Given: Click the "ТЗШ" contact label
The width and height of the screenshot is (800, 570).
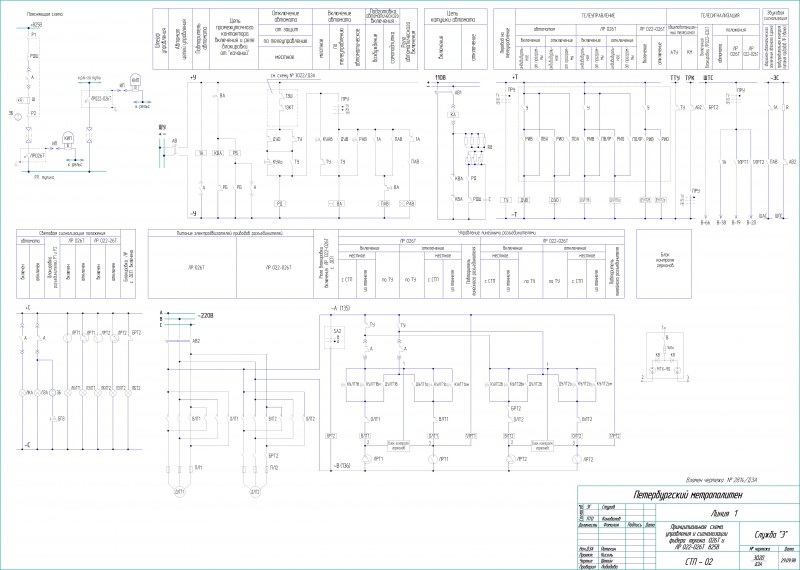Looking at the screenshot, I should [x=289, y=96].
